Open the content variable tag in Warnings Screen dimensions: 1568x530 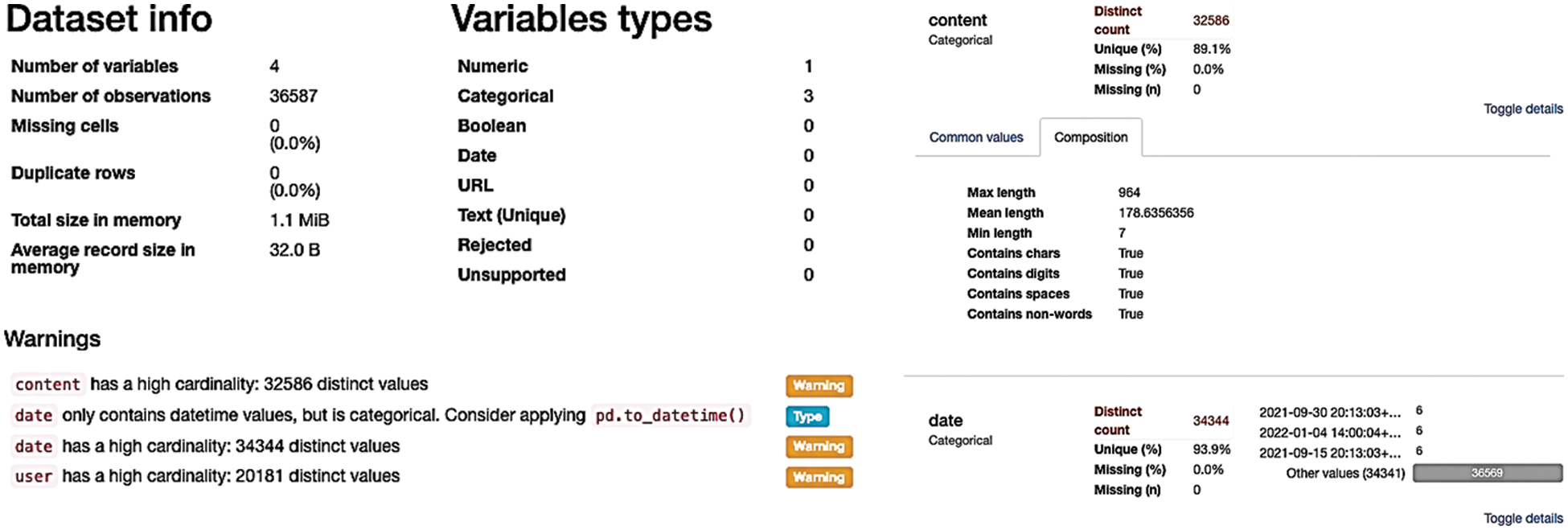click(47, 384)
